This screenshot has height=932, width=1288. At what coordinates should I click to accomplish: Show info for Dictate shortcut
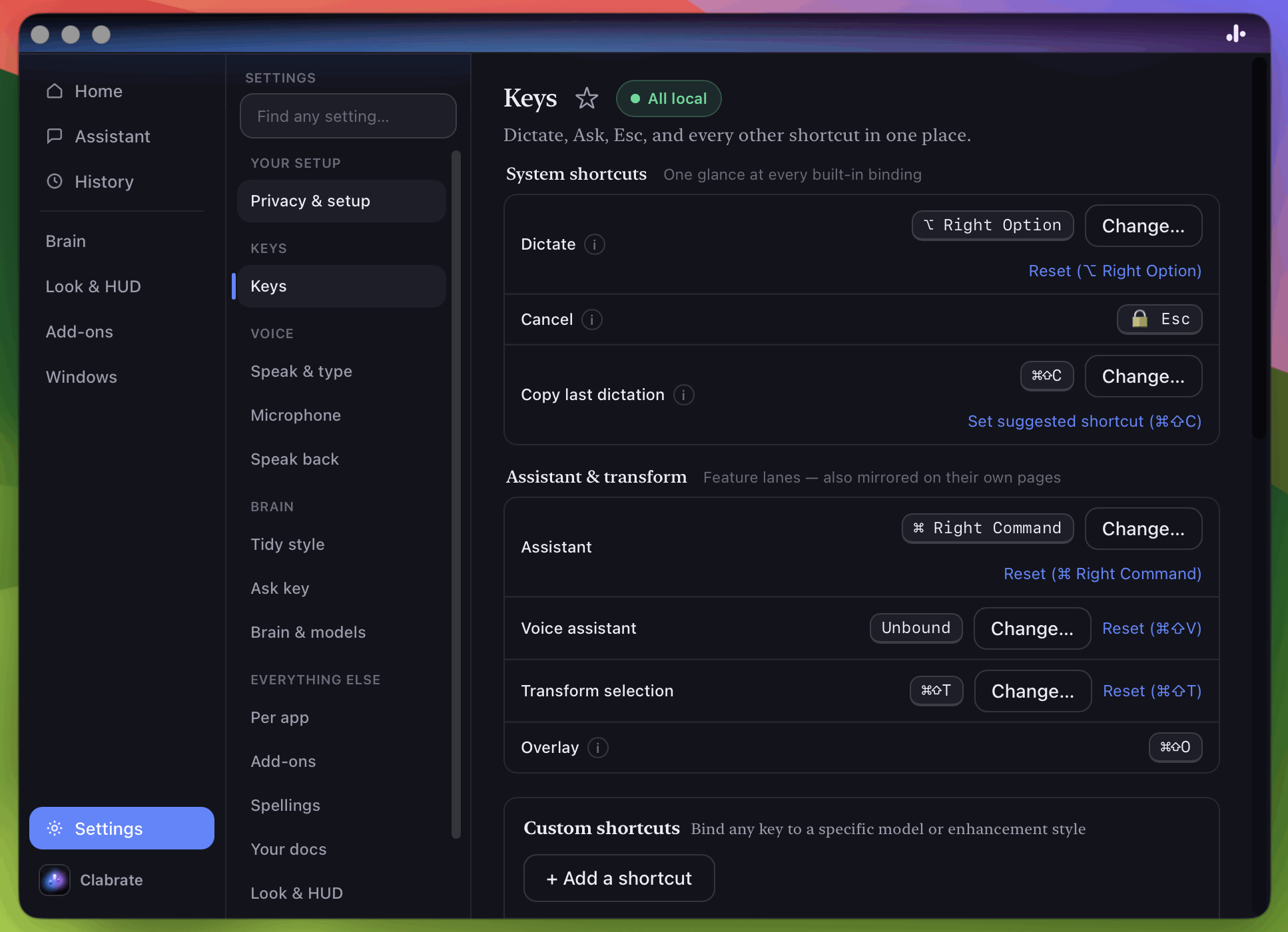click(595, 244)
